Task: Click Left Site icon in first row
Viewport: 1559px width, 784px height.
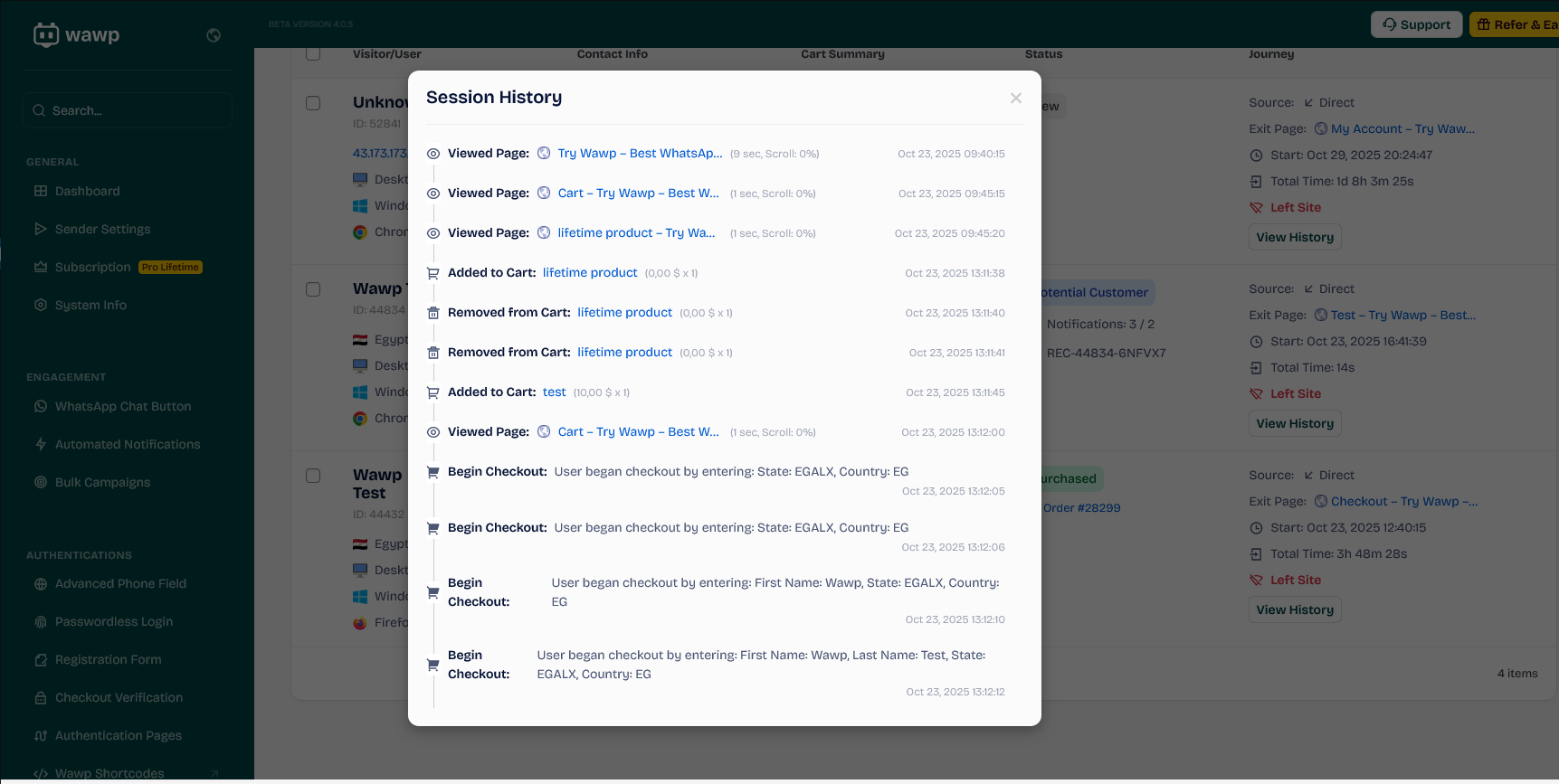Action: 1256,208
